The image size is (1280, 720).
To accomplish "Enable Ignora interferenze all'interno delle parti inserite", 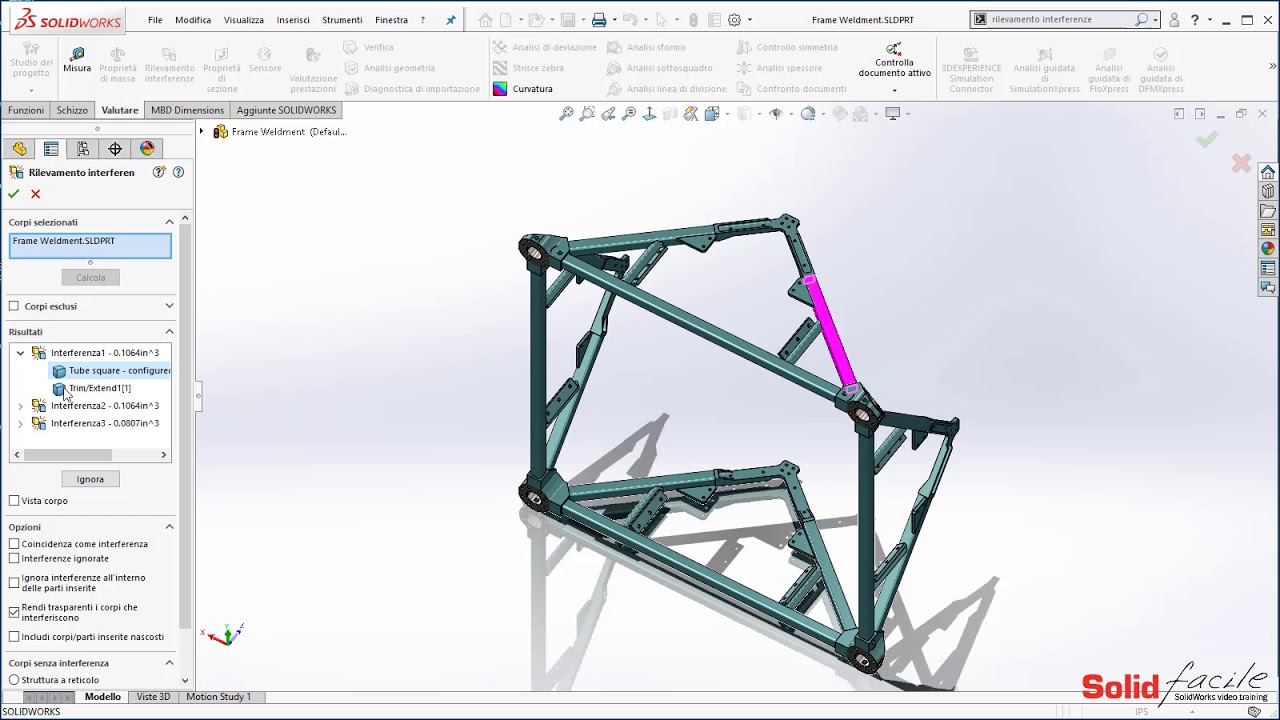I will 14,583.
